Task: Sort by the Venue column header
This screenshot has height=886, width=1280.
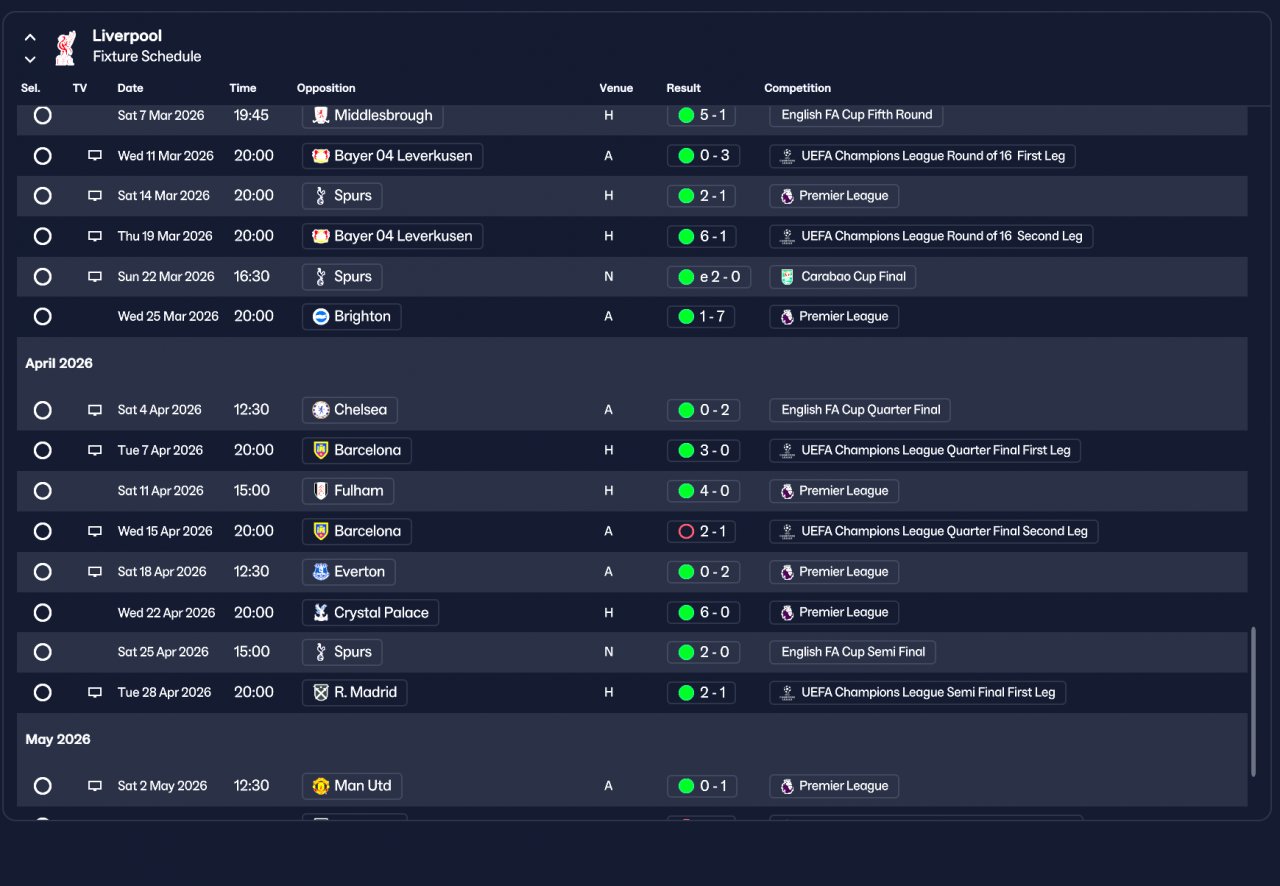Action: coord(616,88)
